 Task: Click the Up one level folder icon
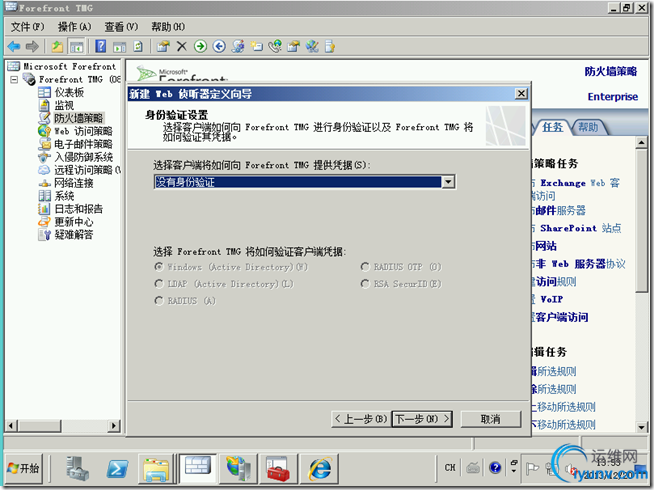click(x=57, y=46)
